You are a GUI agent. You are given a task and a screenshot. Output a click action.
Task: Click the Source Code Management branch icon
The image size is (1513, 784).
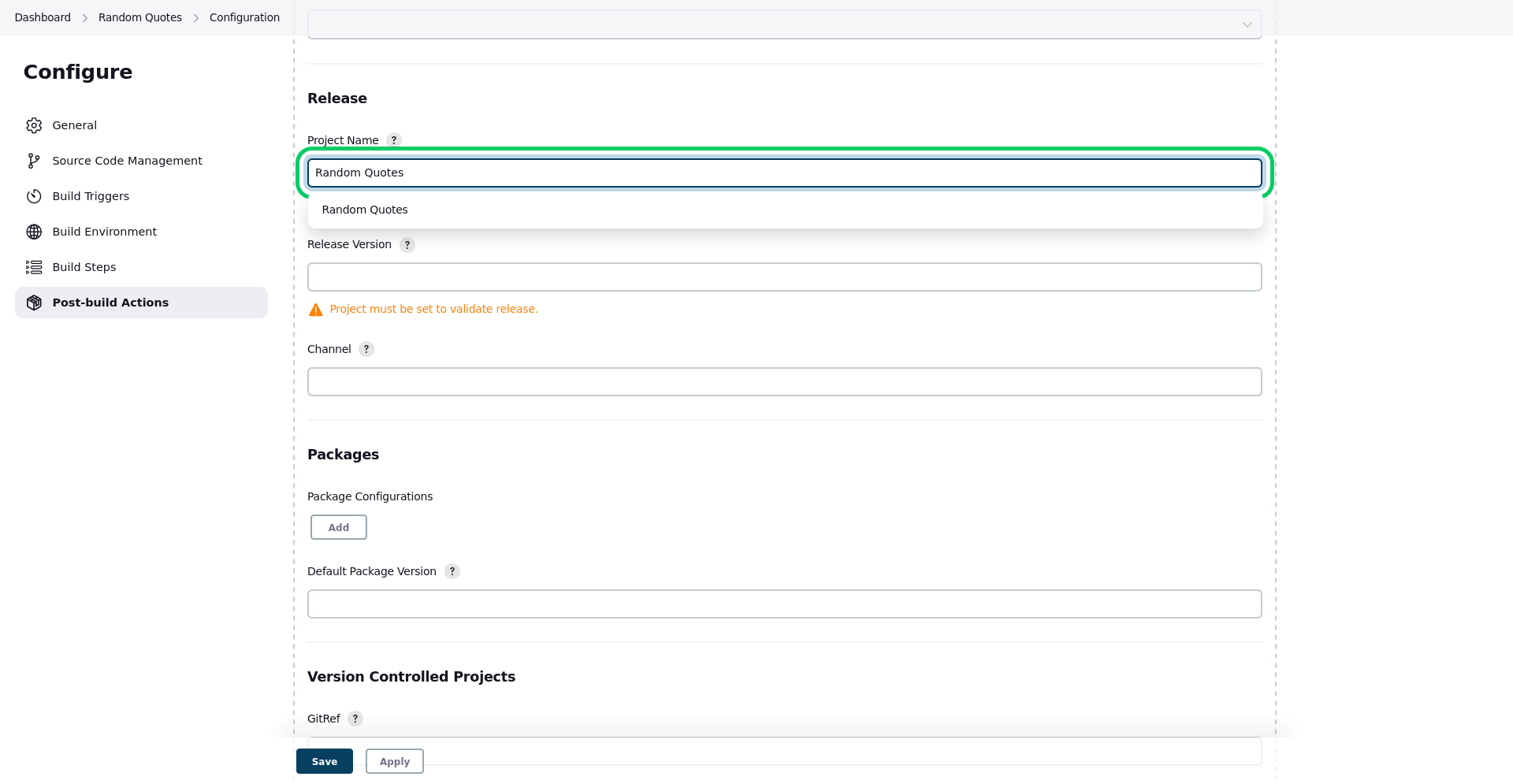point(34,161)
